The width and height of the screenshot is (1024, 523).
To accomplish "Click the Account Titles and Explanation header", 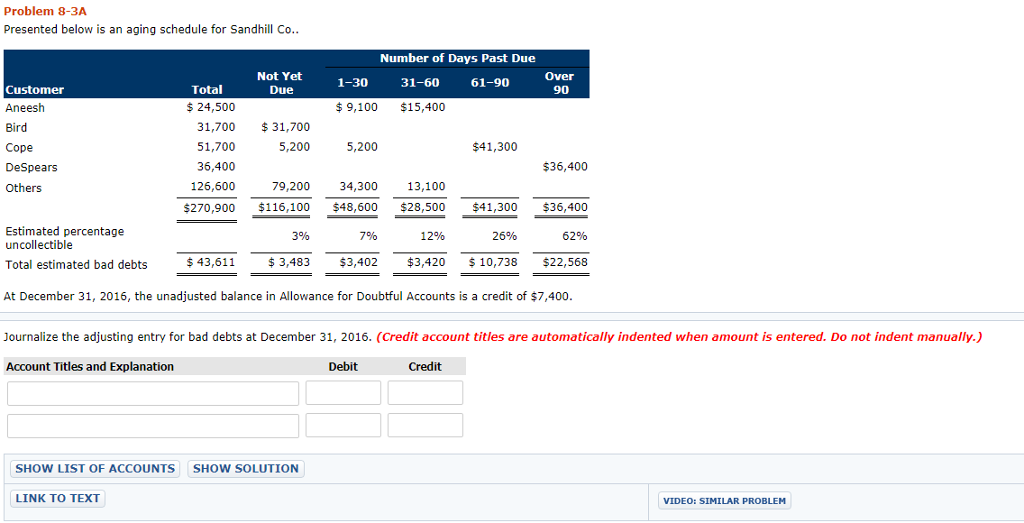I will (x=90, y=367).
